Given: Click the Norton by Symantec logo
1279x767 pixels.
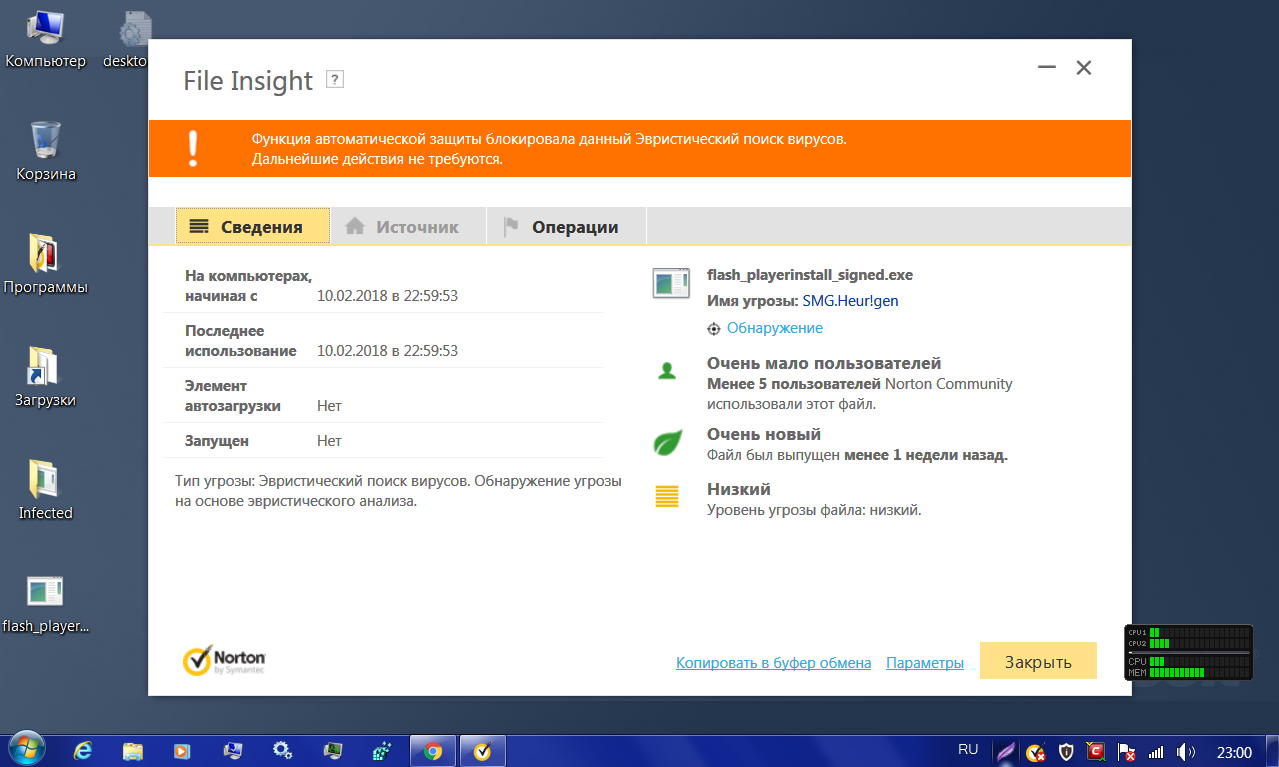Looking at the screenshot, I should tap(224, 660).
